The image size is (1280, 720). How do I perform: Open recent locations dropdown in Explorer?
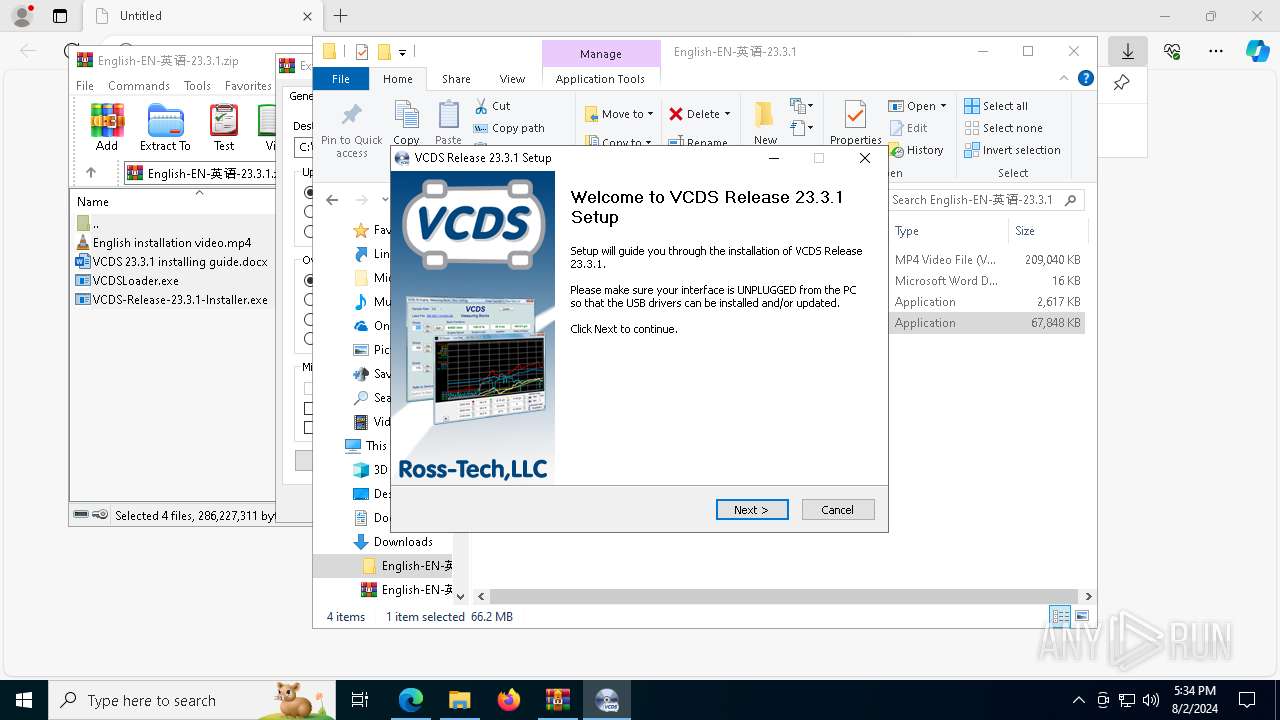[x=386, y=200]
